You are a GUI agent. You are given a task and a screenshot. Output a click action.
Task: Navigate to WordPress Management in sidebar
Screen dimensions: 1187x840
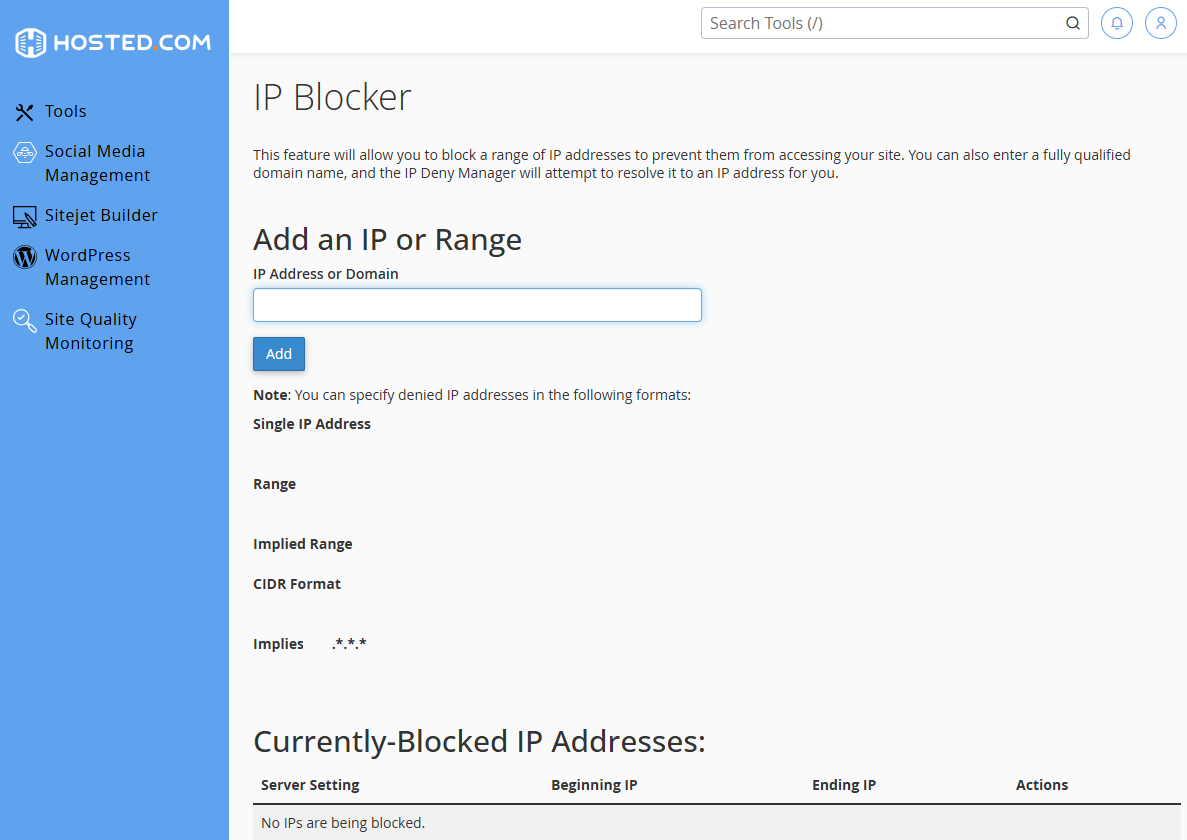(x=97, y=267)
